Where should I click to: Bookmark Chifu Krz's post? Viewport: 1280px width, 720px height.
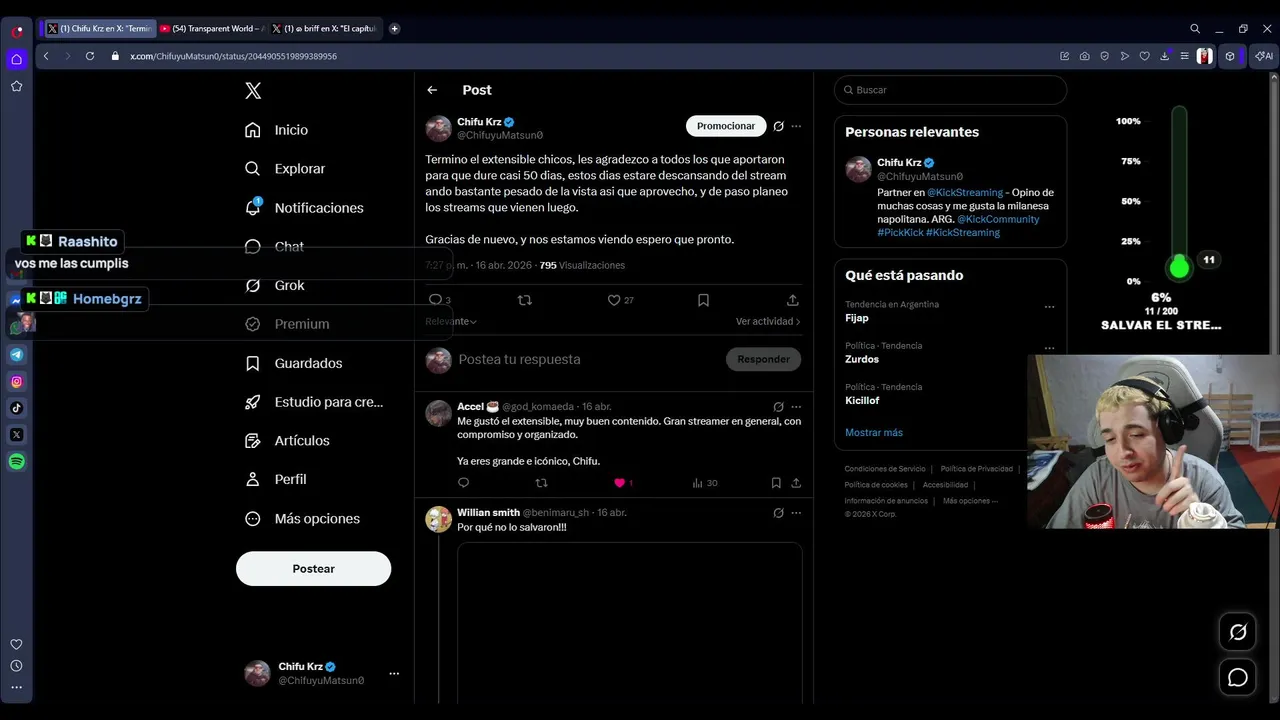[703, 300]
